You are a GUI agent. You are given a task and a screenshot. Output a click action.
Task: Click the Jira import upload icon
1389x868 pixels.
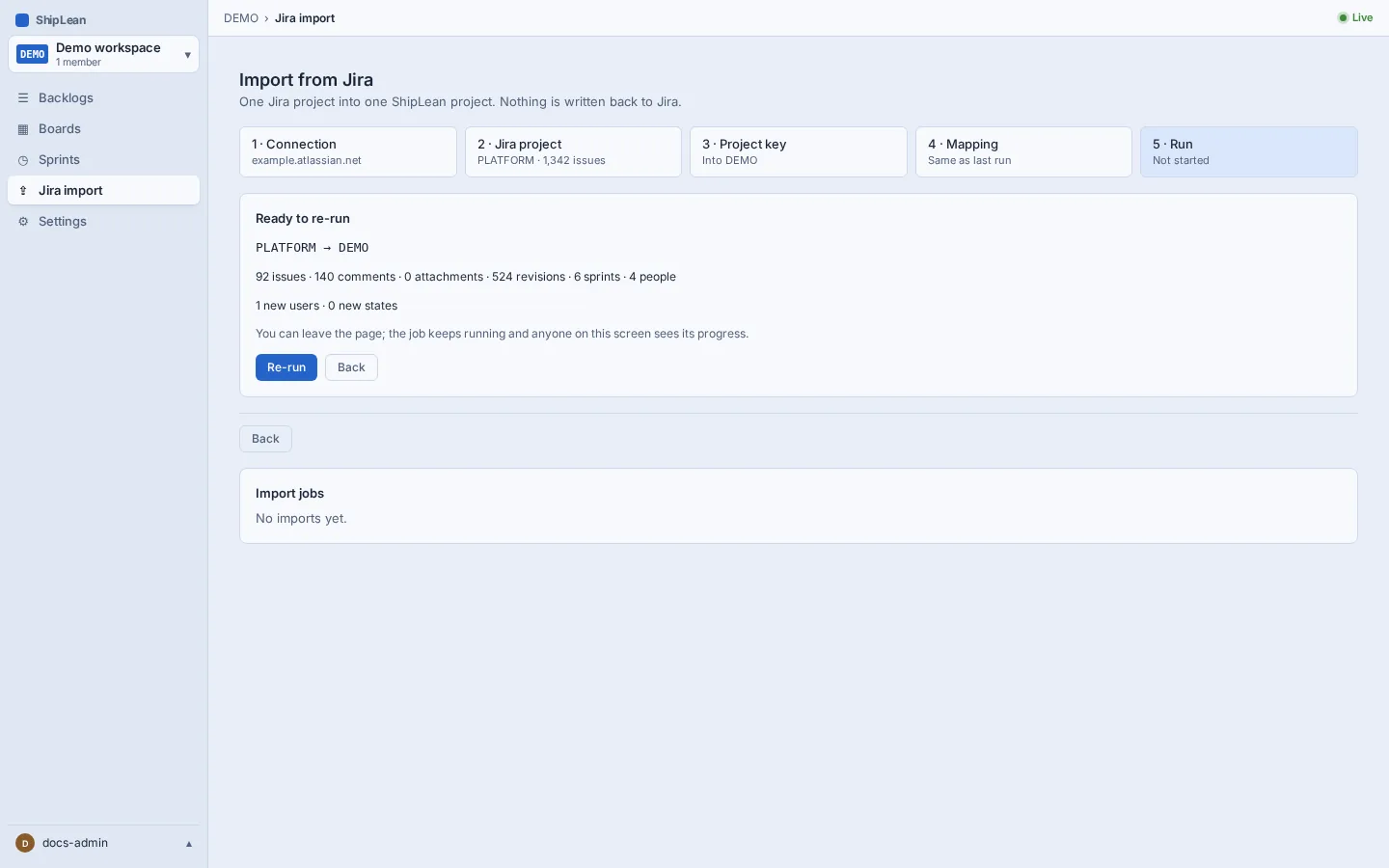[23, 191]
